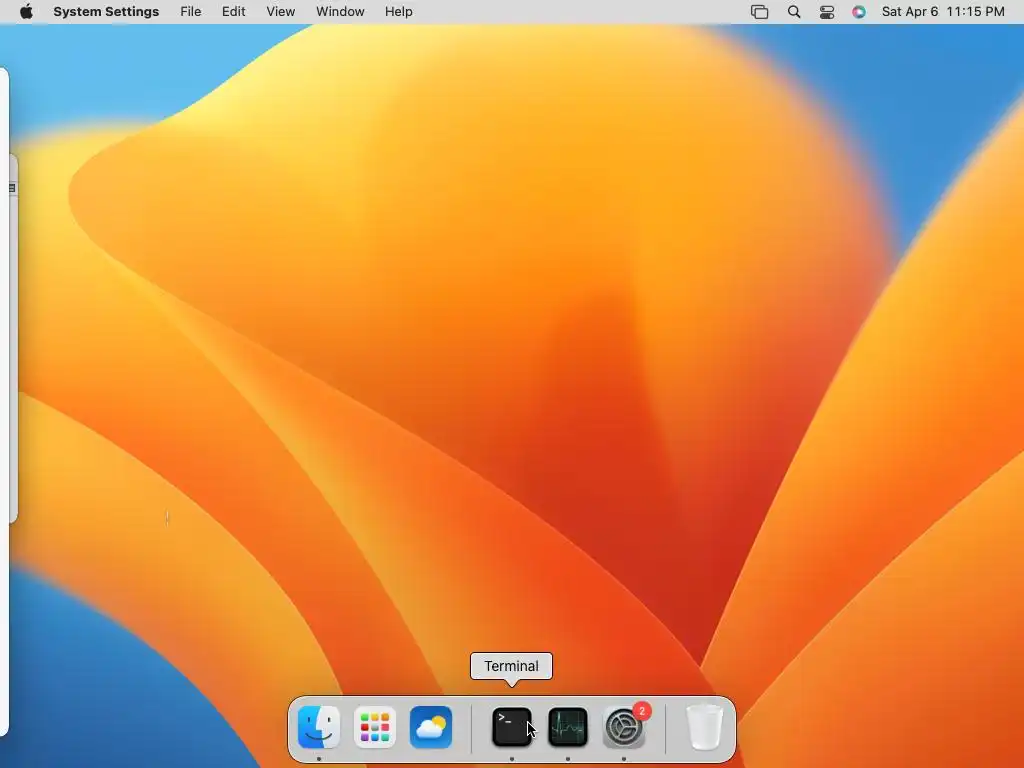1024x768 pixels.
Task: Open Spotlight search magnifier icon
Action: coord(794,12)
